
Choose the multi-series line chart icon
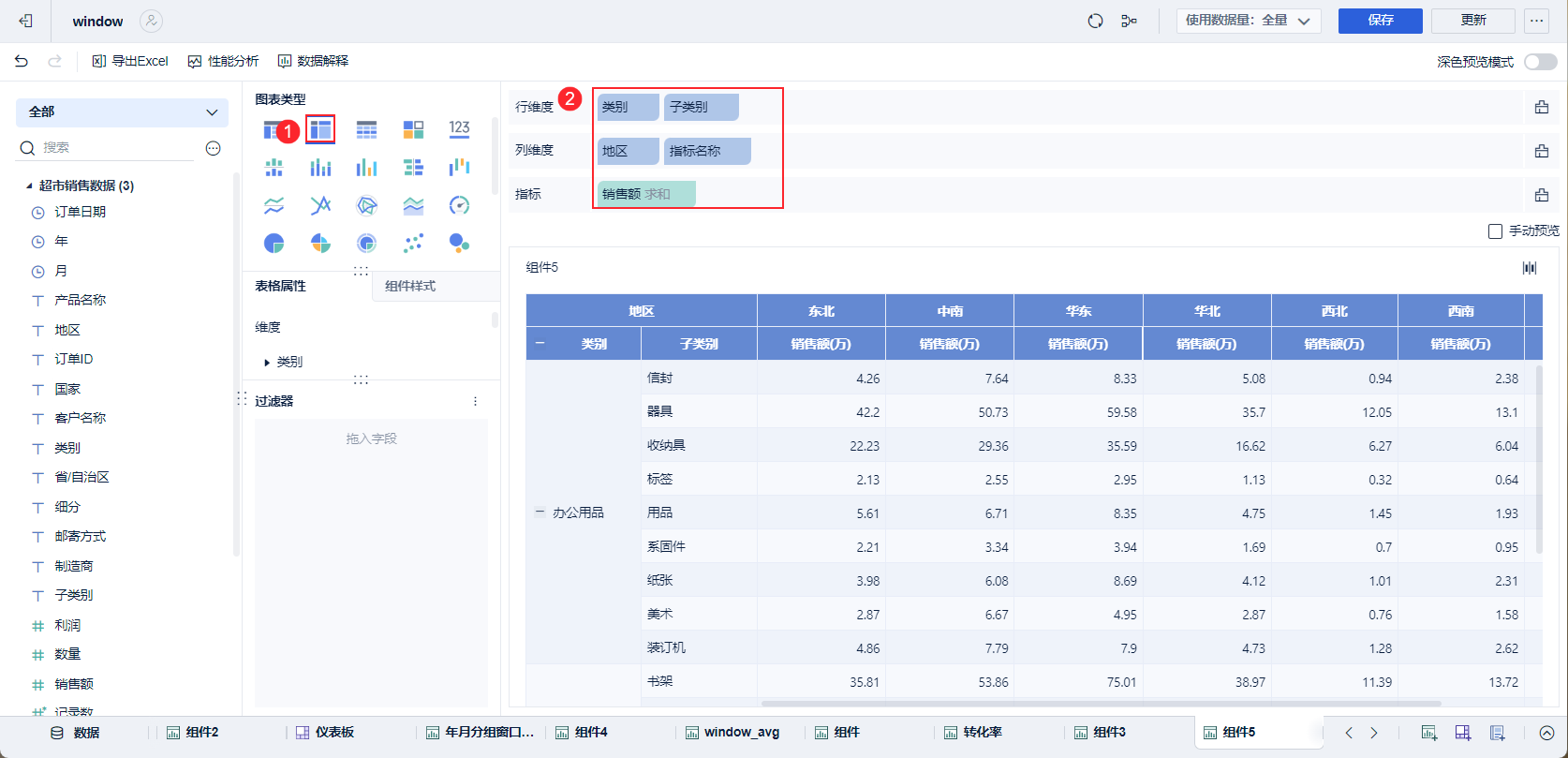320,205
